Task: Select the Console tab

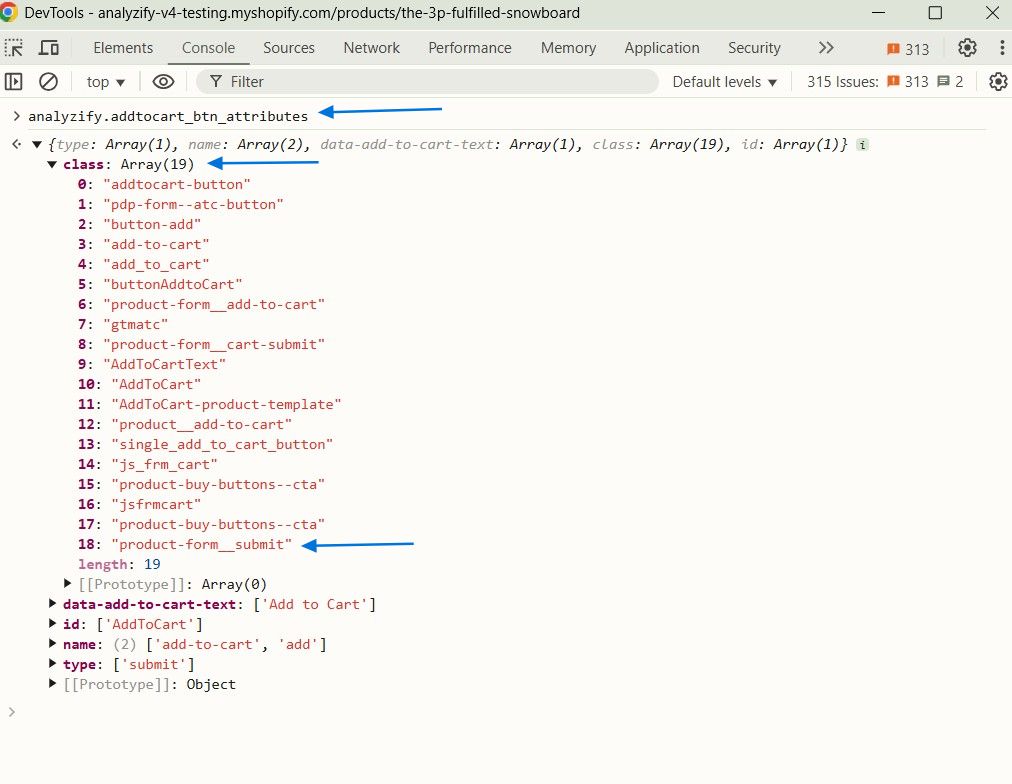Action: point(208,48)
